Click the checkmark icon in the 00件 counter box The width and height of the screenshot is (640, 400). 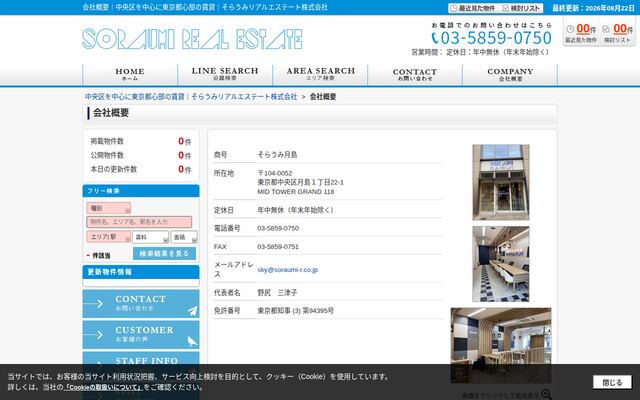(606, 29)
